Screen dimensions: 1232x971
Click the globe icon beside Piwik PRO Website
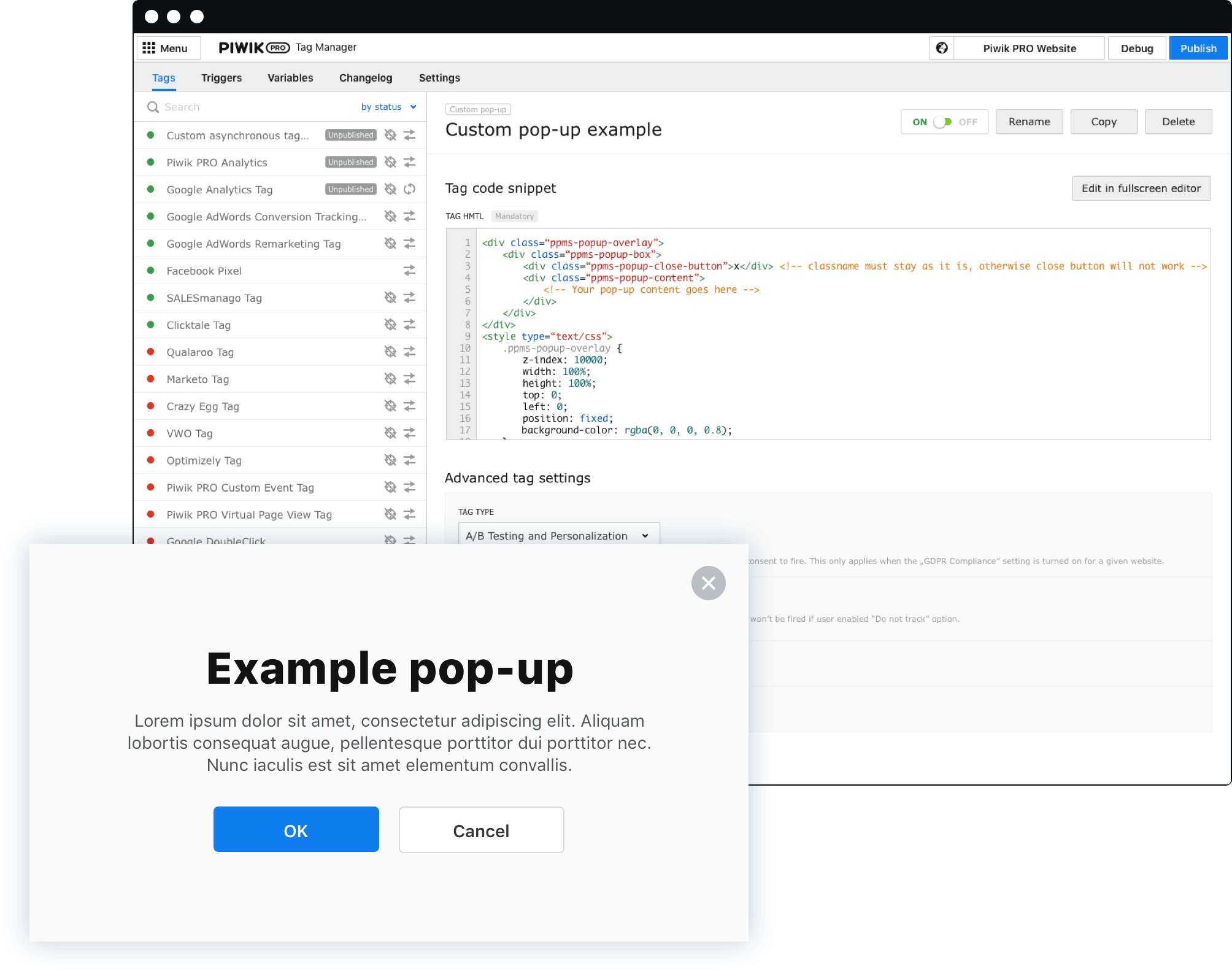tap(942, 48)
